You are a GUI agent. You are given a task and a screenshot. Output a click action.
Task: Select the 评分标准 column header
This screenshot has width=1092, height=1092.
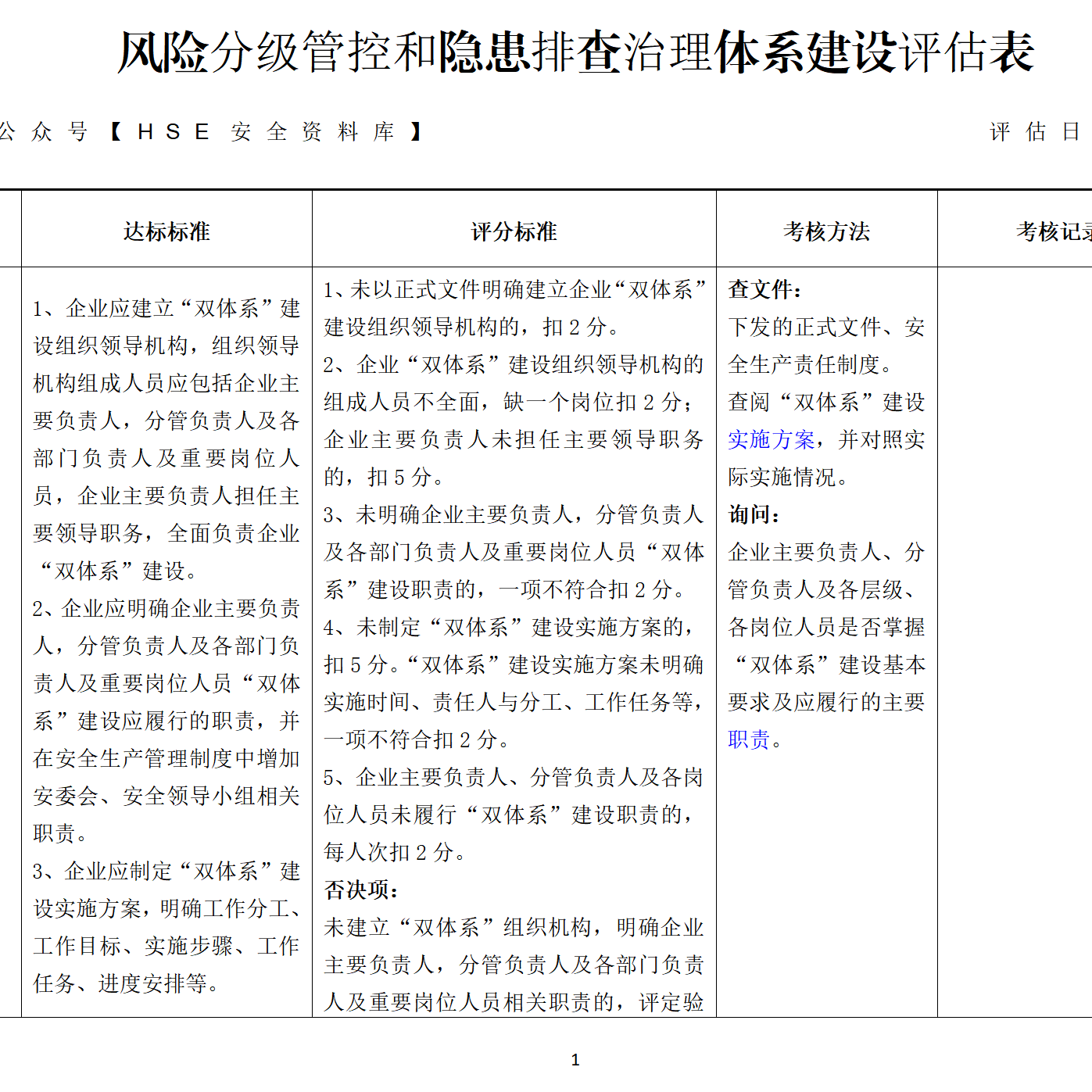514,231
